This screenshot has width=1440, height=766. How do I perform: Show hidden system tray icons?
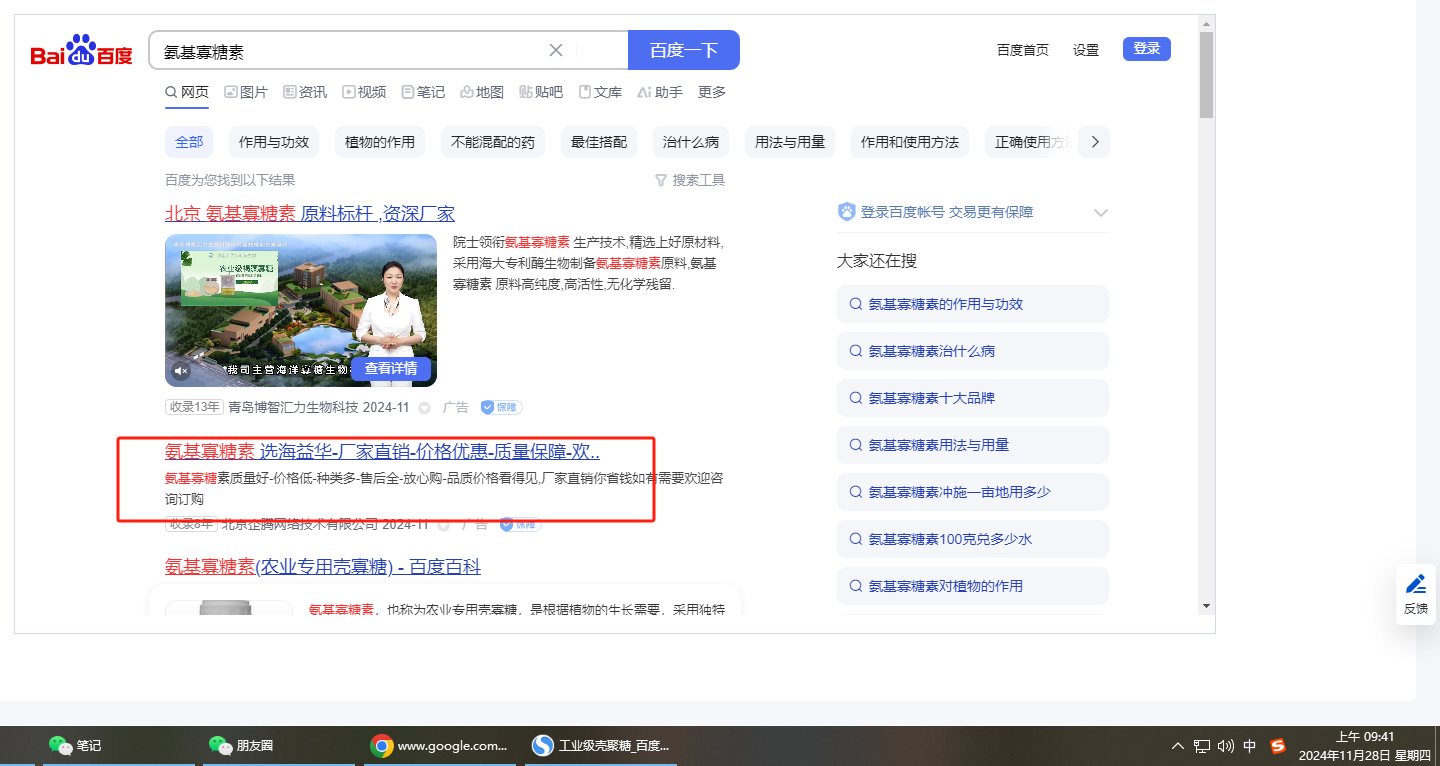click(x=1178, y=746)
